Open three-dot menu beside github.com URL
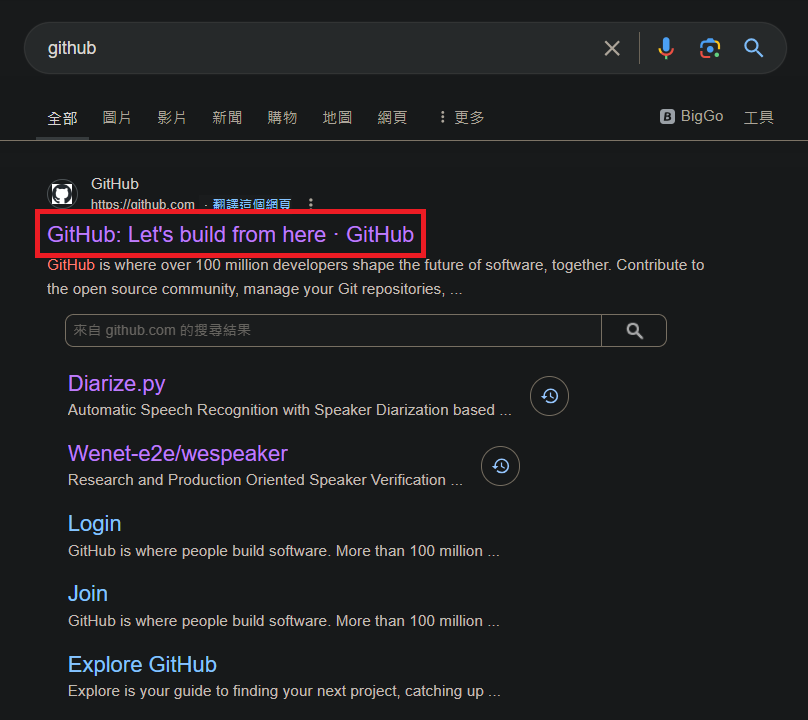This screenshot has height=720, width=808. (x=311, y=204)
